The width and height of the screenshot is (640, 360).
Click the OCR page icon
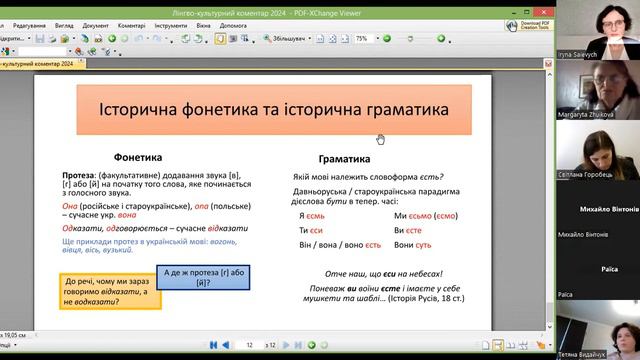pos(98,39)
